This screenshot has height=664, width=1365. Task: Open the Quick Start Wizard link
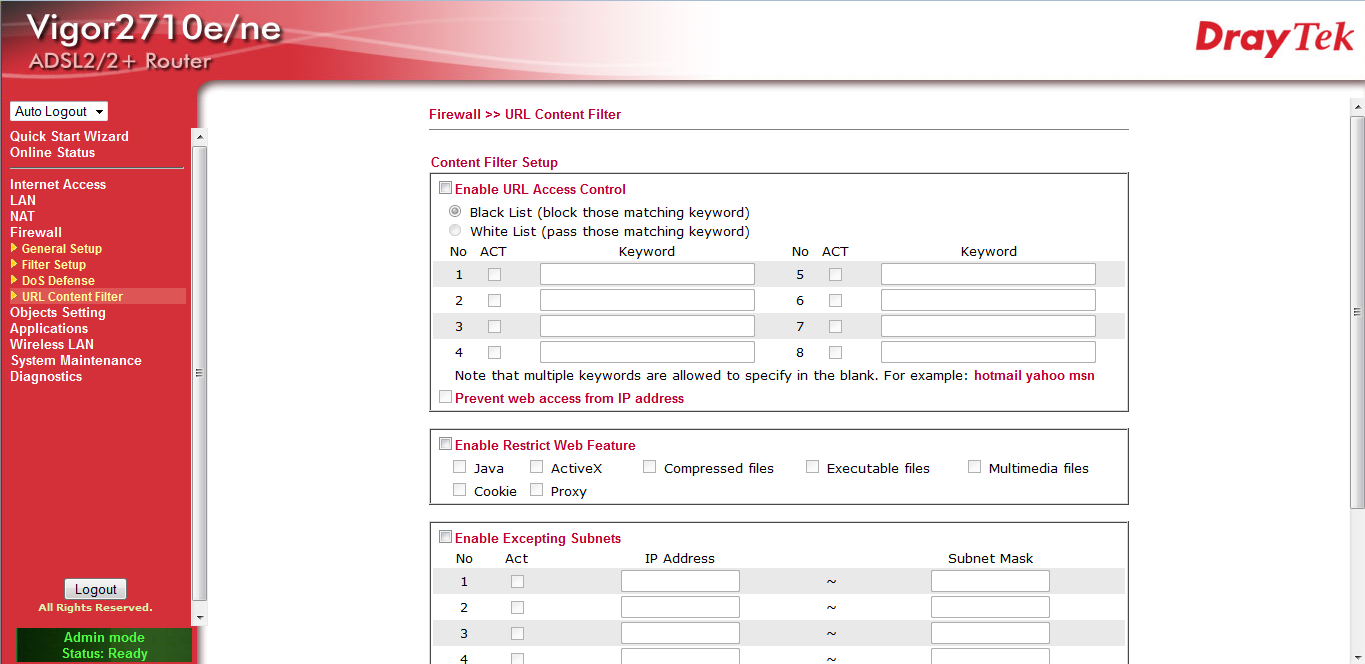click(69, 136)
